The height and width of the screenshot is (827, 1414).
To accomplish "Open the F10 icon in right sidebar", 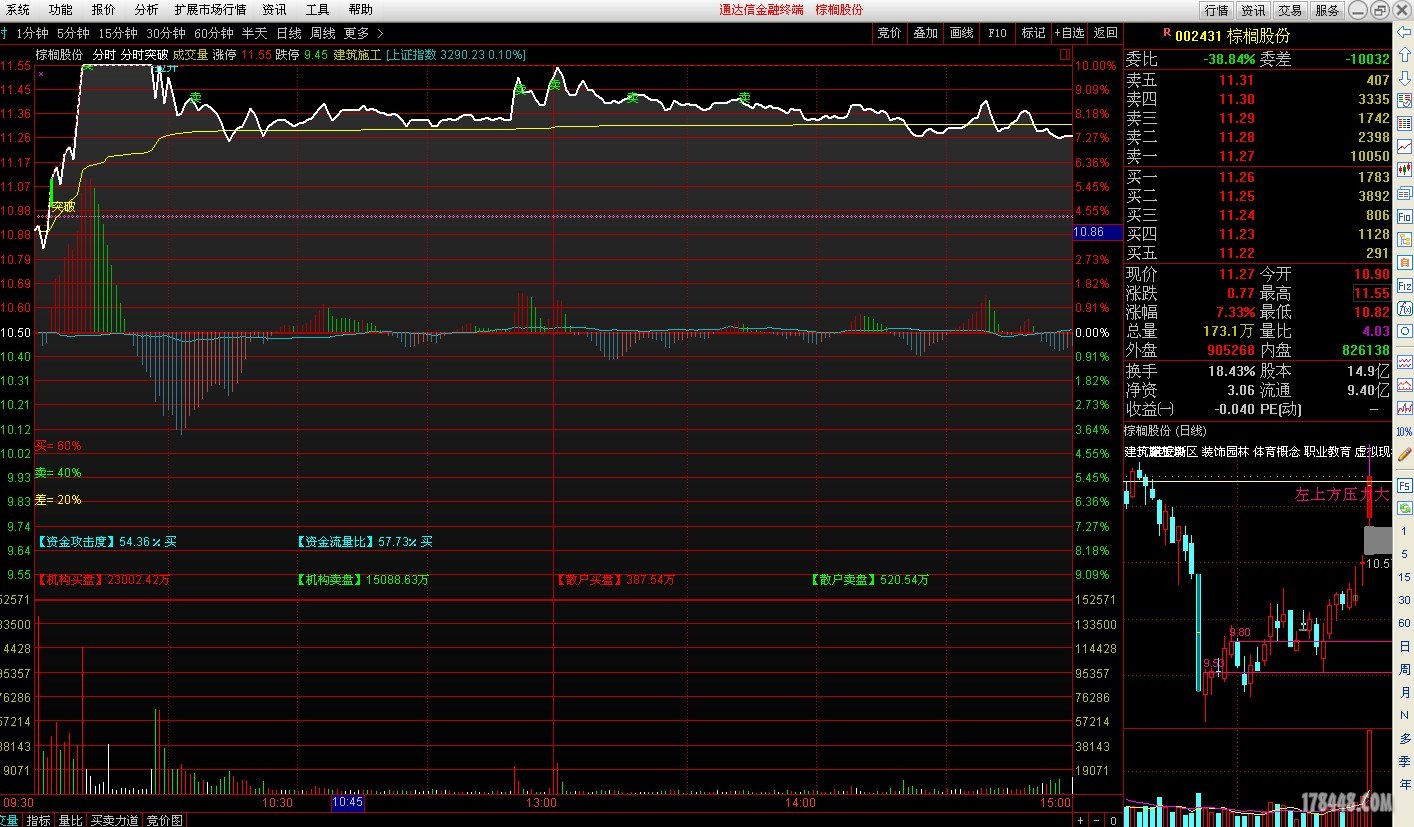I will [1405, 215].
